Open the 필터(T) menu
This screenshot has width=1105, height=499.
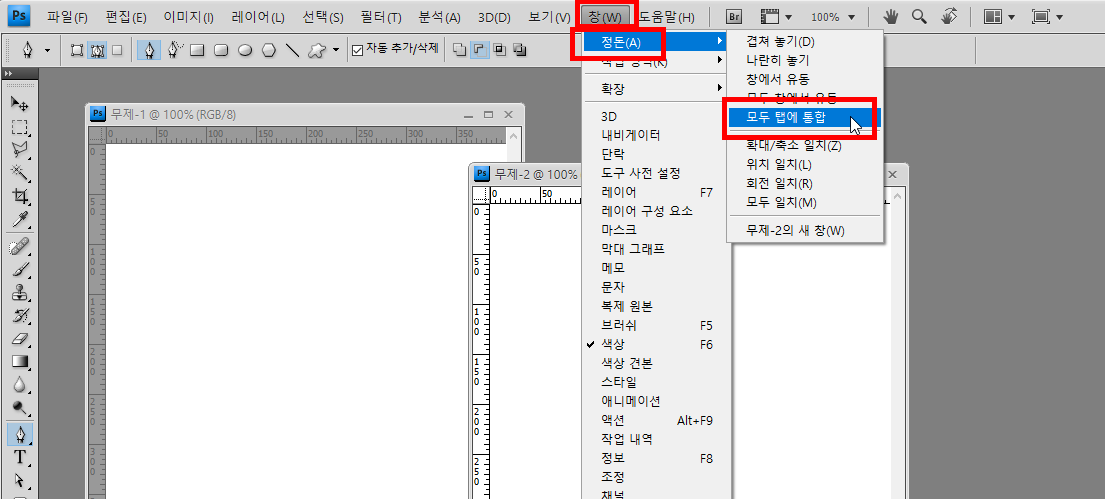point(380,17)
